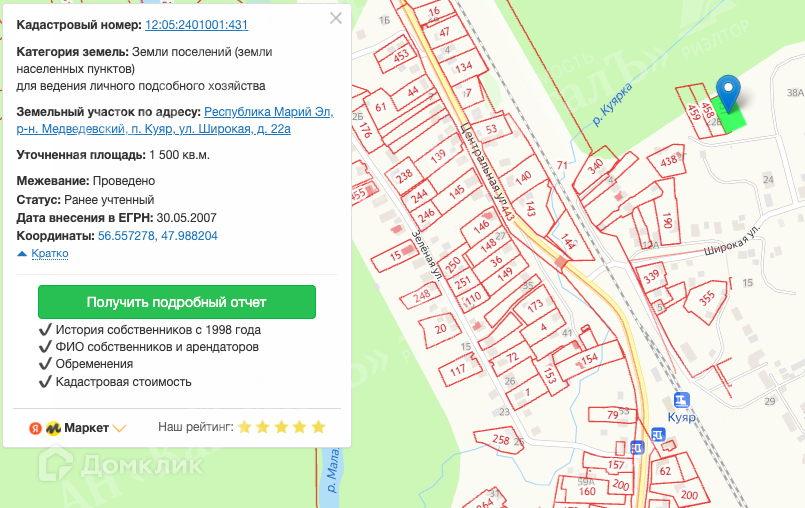The height and width of the screenshot is (508, 805).
Task: Click the third rating star
Action: (281, 427)
